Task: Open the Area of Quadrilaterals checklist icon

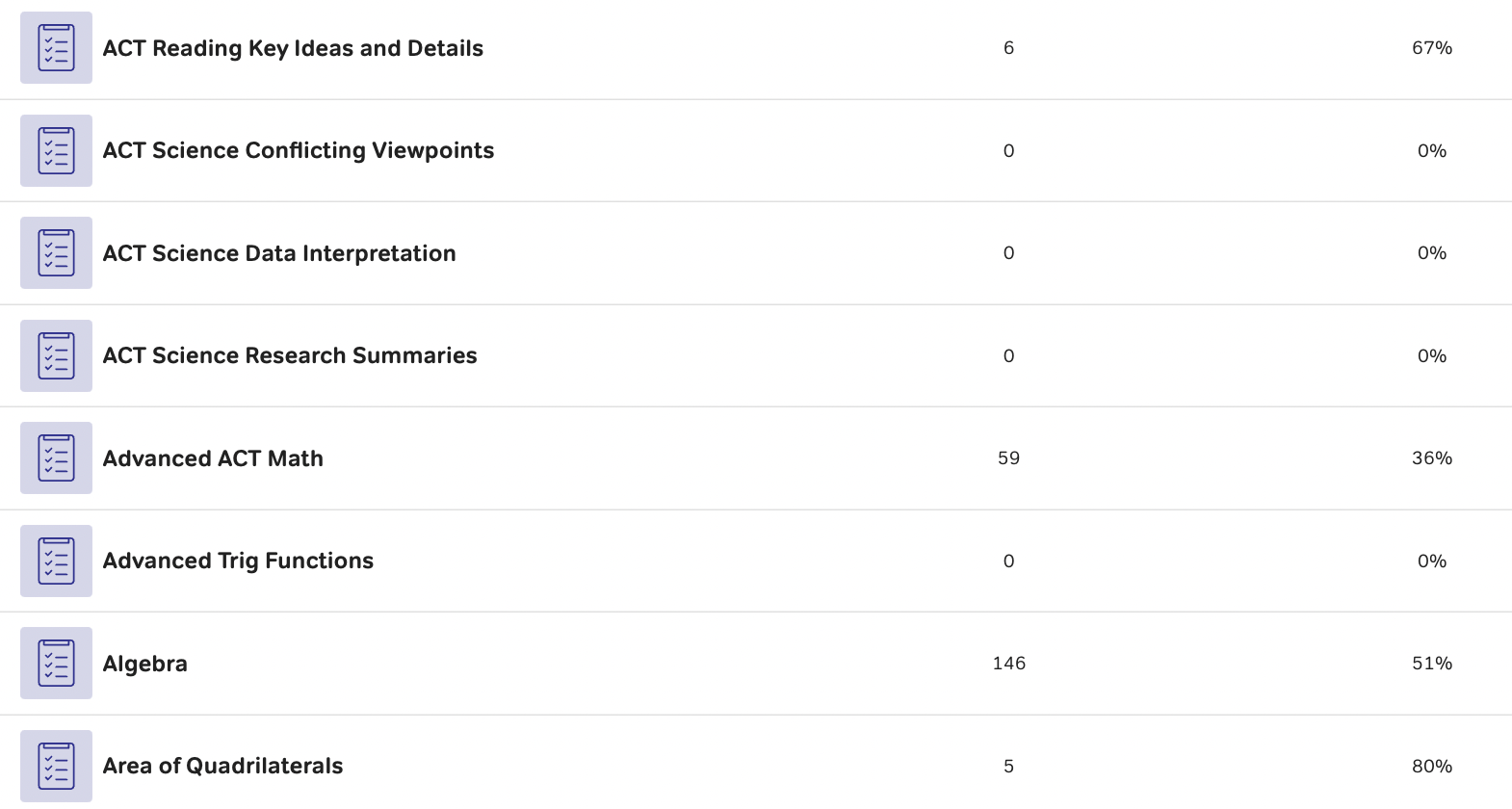Action: tap(56, 766)
